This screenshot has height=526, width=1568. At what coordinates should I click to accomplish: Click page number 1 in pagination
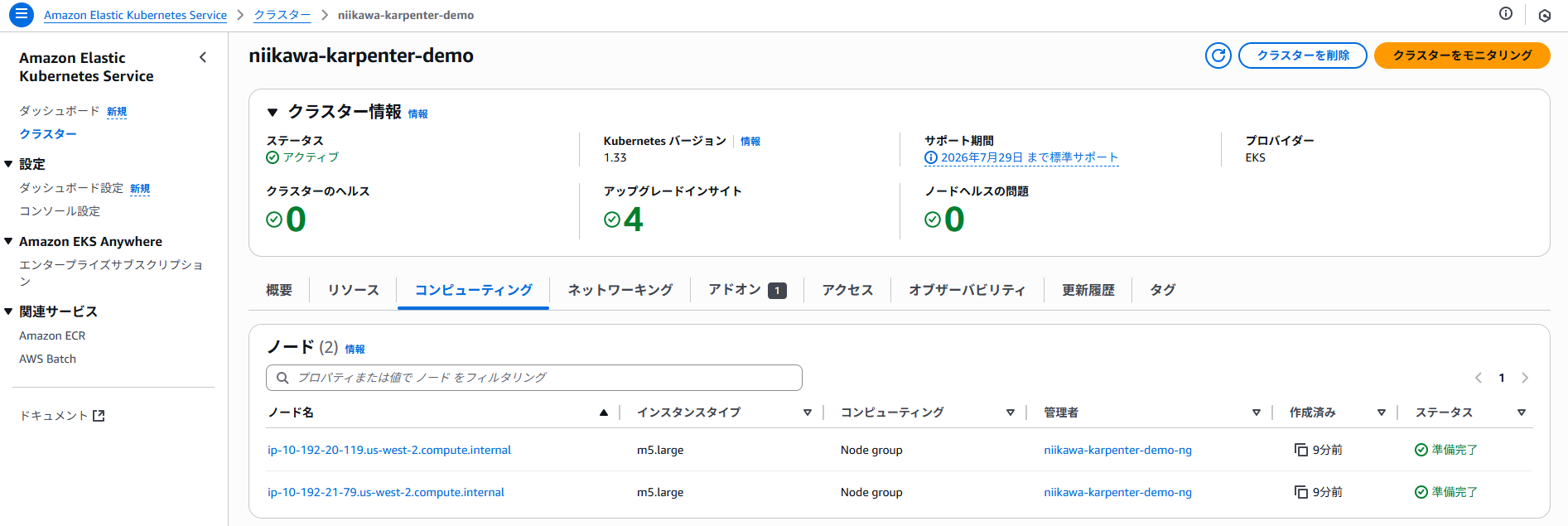click(1502, 378)
